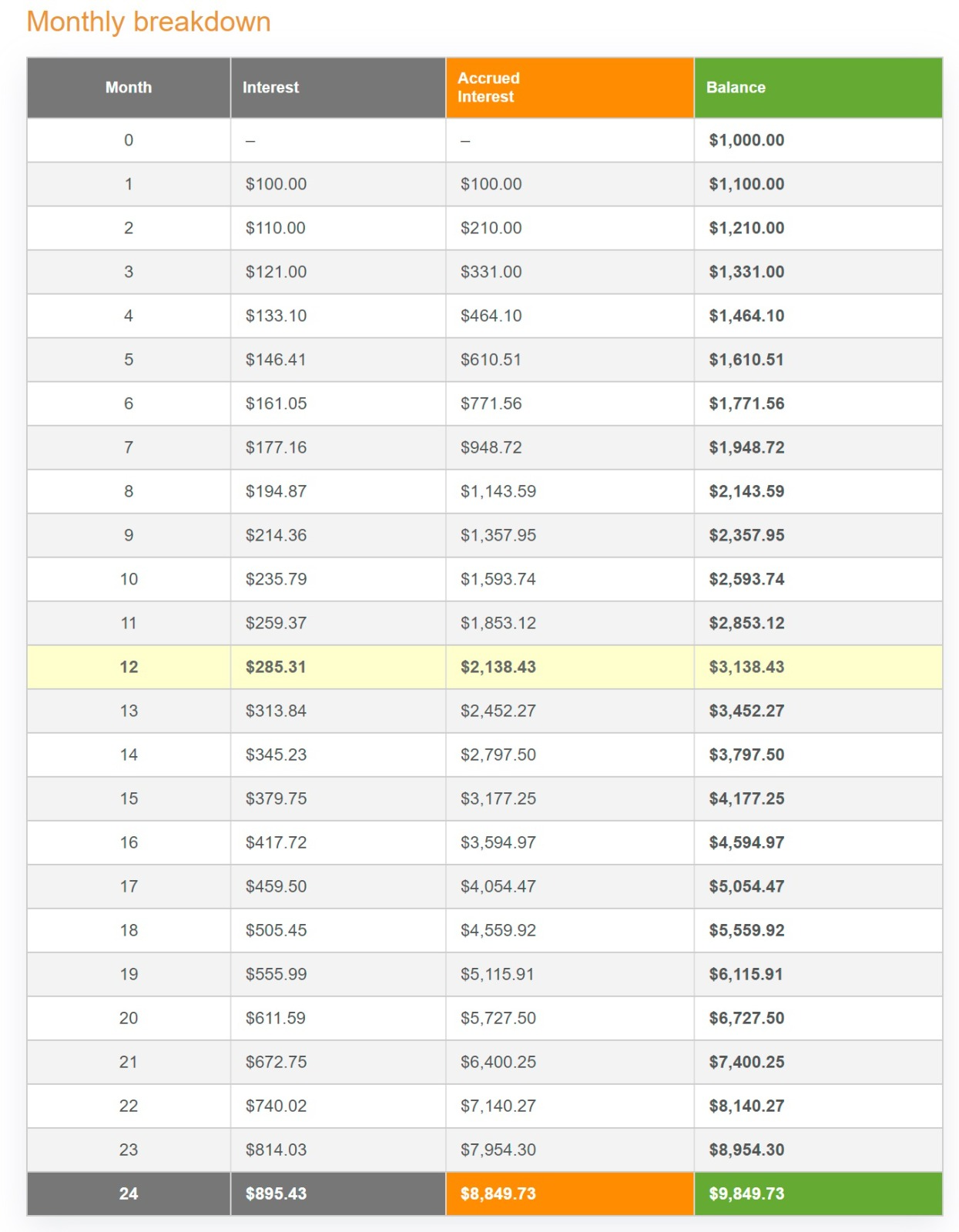Click the orange $8,849.73 cell

[498, 1193]
